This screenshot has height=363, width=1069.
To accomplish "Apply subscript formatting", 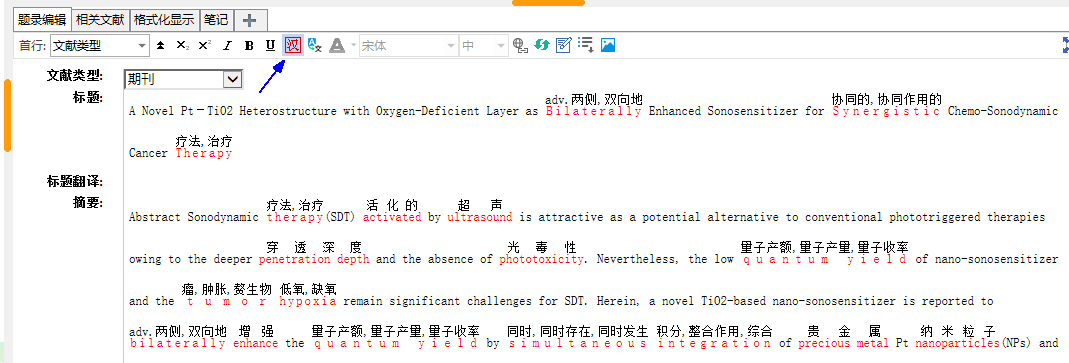I will pyautogui.click(x=182, y=46).
